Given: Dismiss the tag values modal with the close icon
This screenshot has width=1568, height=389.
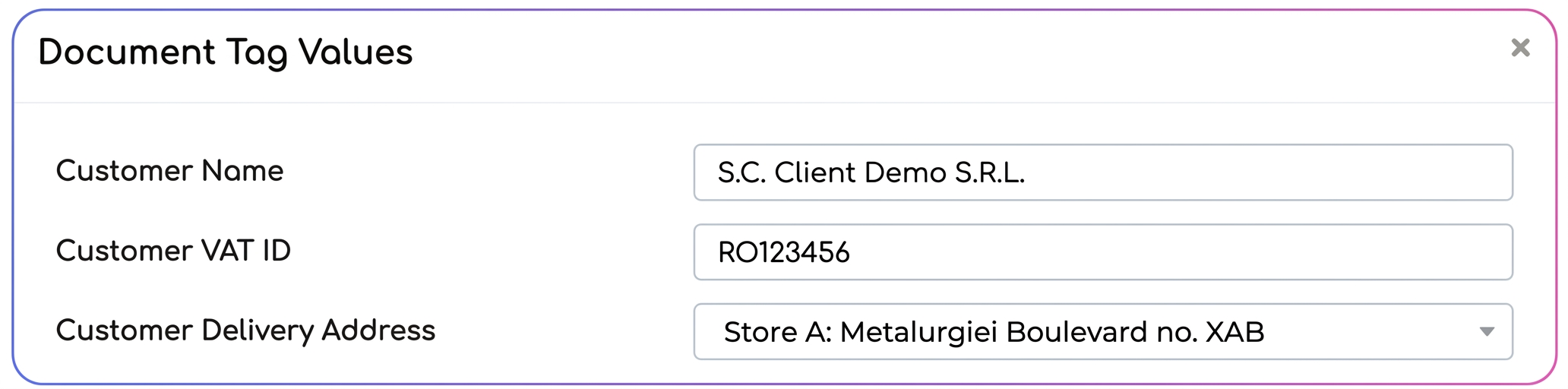Looking at the screenshot, I should point(1520,48).
